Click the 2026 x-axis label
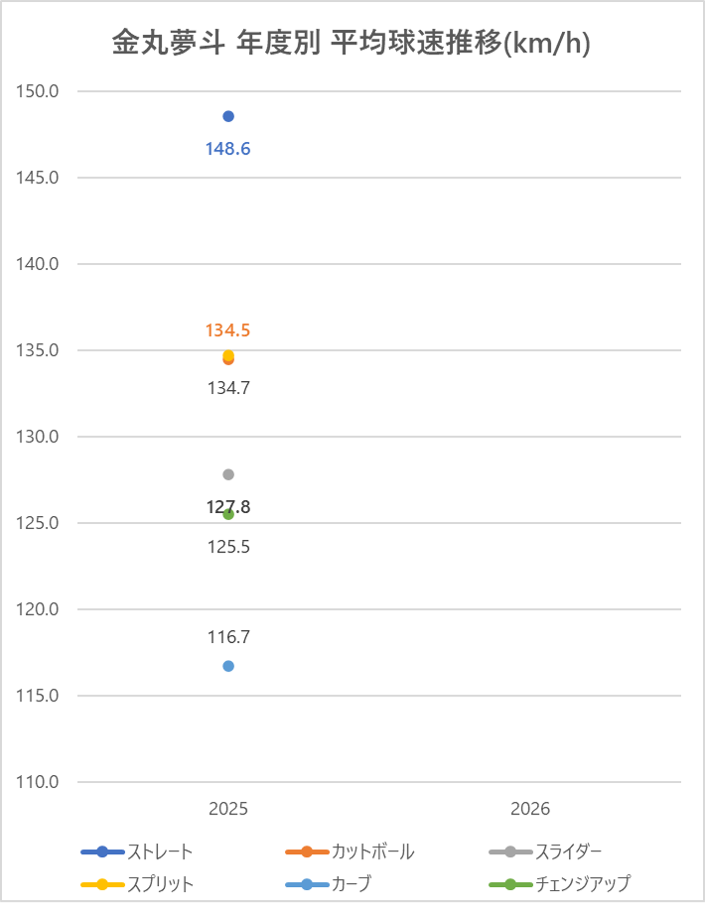This screenshot has width=705, height=903. click(x=530, y=808)
